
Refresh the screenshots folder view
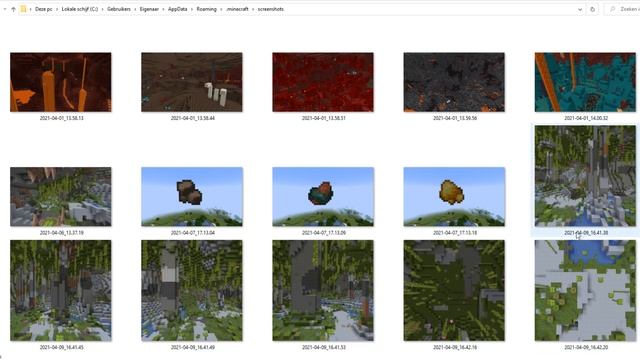tap(593, 9)
